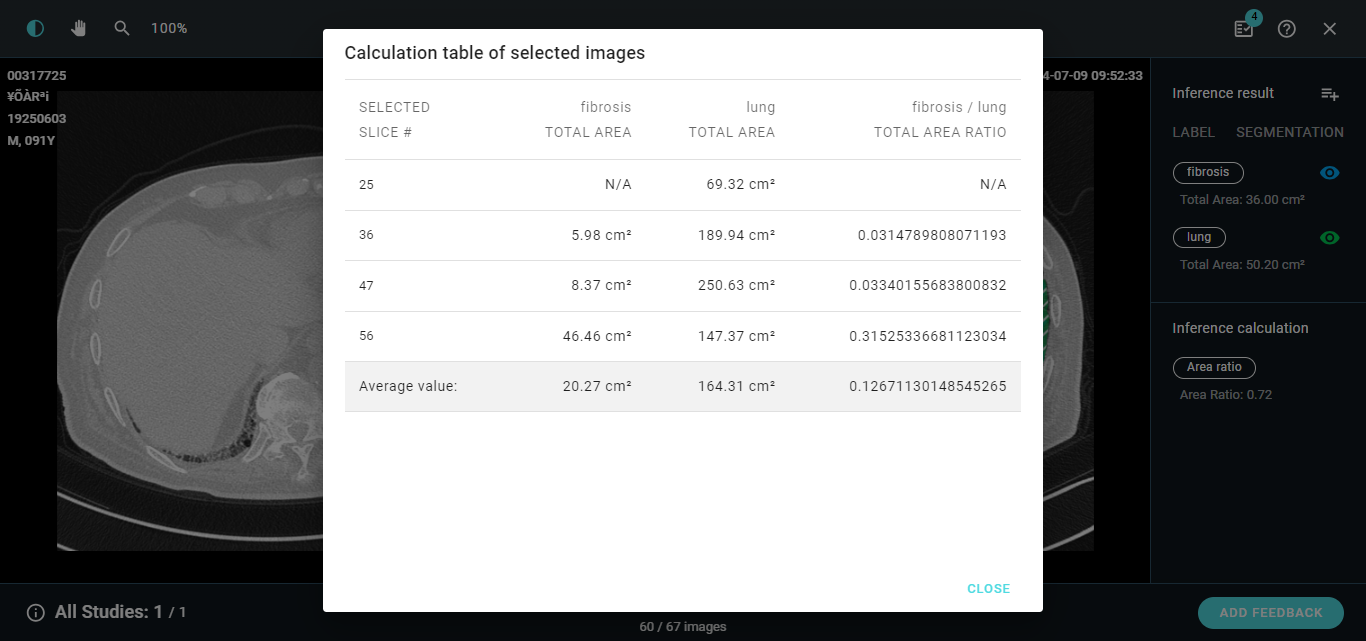1366x641 pixels.
Task: Click the LABEL column header
Action: tap(1193, 132)
